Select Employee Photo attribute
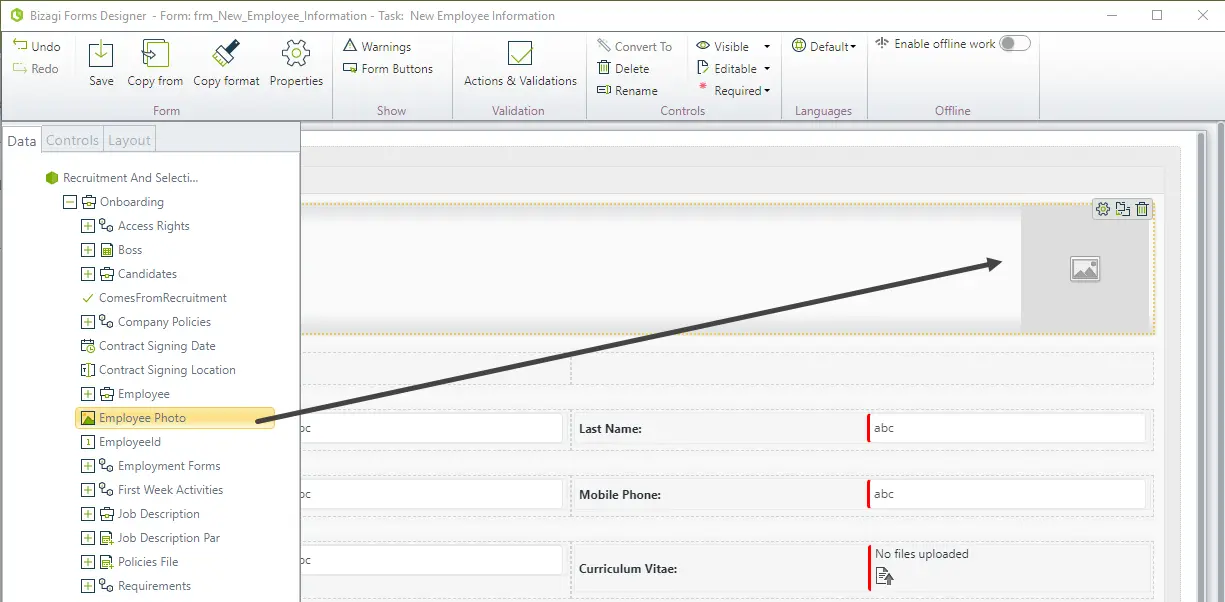The width and height of the screenshot is (1225, 602). point(175,418)
